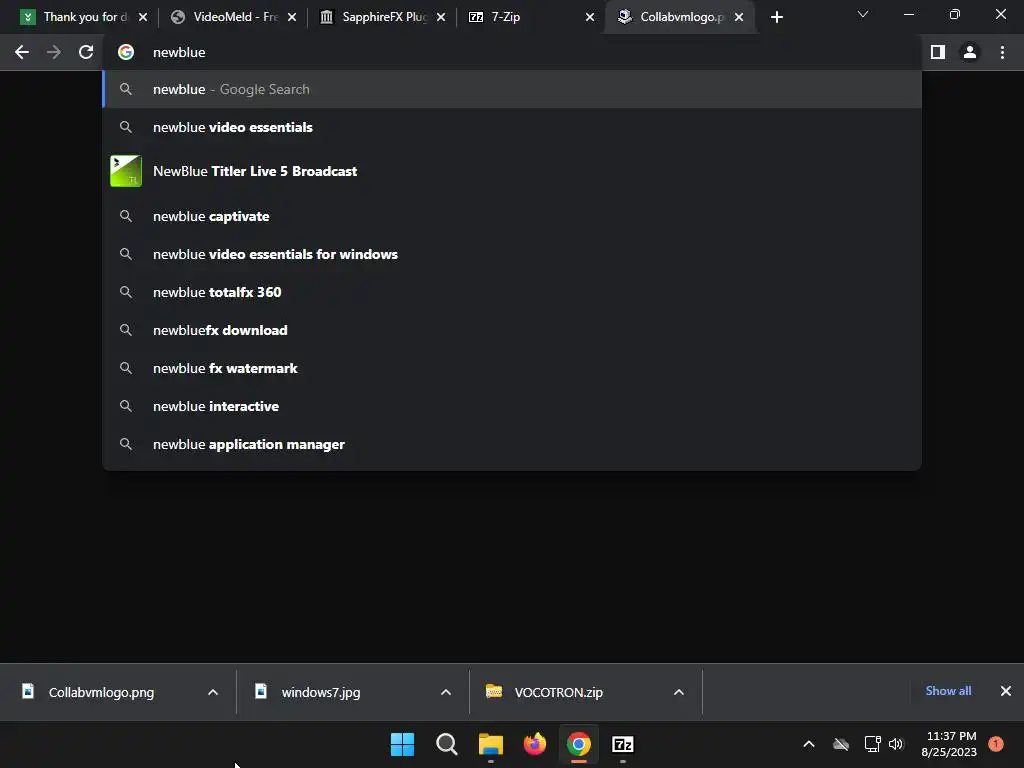Choose suggestion 'newblue video essentials'

coord(512,127)
